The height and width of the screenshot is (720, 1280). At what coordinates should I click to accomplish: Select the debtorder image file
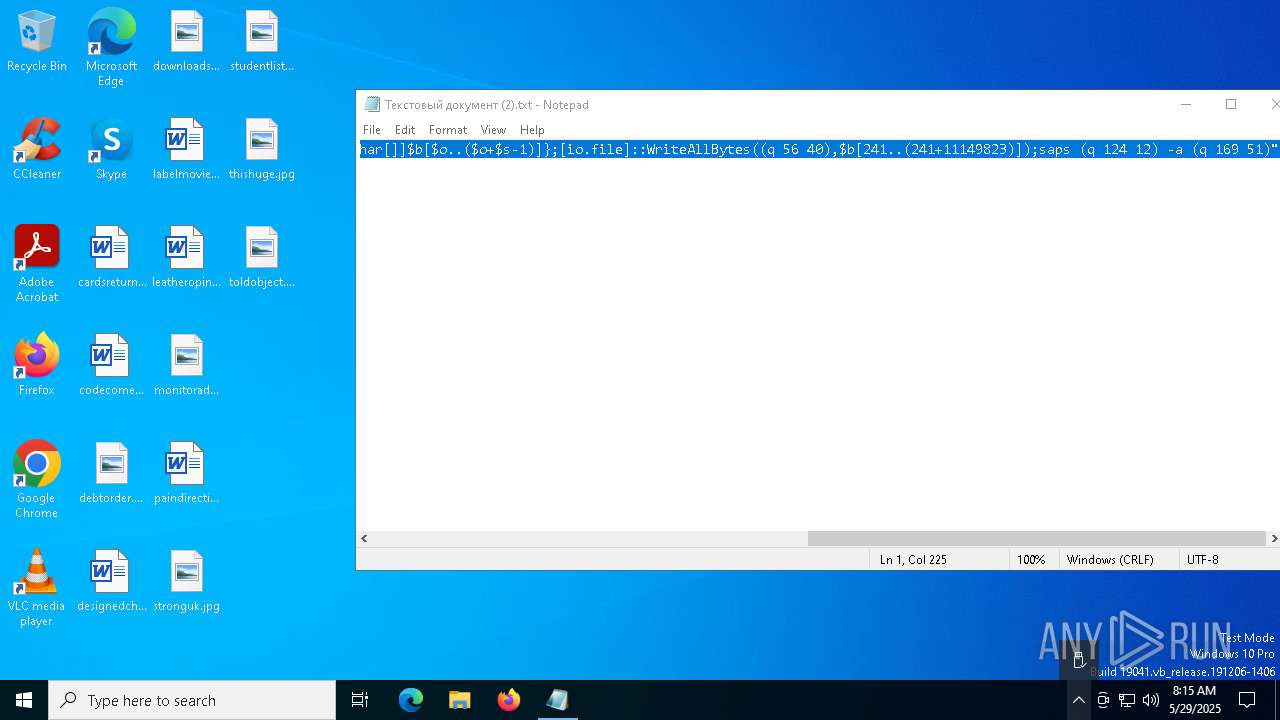(111, 474)
